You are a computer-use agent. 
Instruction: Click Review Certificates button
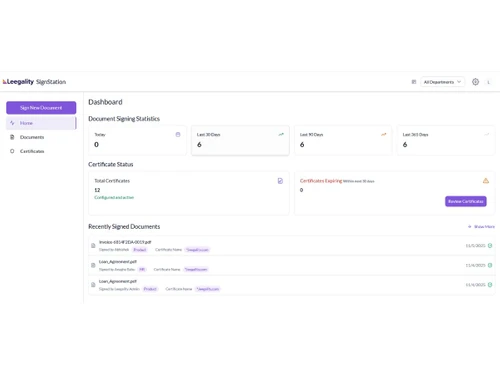click(466, 201)
